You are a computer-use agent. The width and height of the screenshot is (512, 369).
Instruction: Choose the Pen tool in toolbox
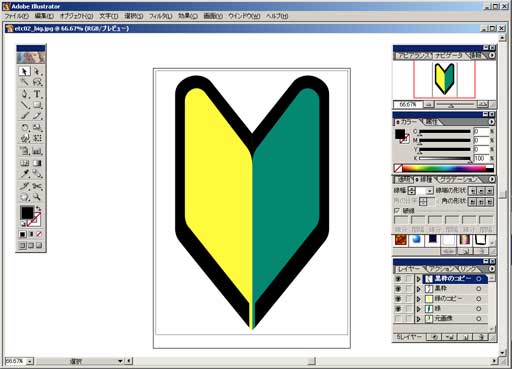tap(25, 94)
